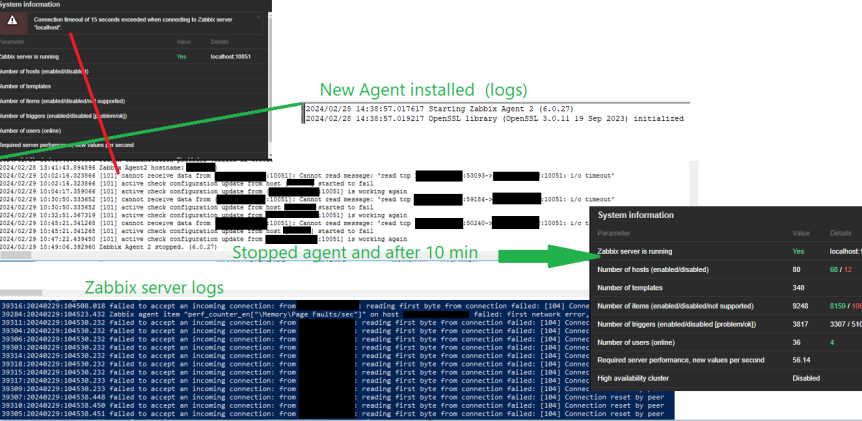Click 'Number of hosts (enabled/disabled)' in the timeout-error panel
Viewport: 862px width, 421px height.
click(44, 71)
